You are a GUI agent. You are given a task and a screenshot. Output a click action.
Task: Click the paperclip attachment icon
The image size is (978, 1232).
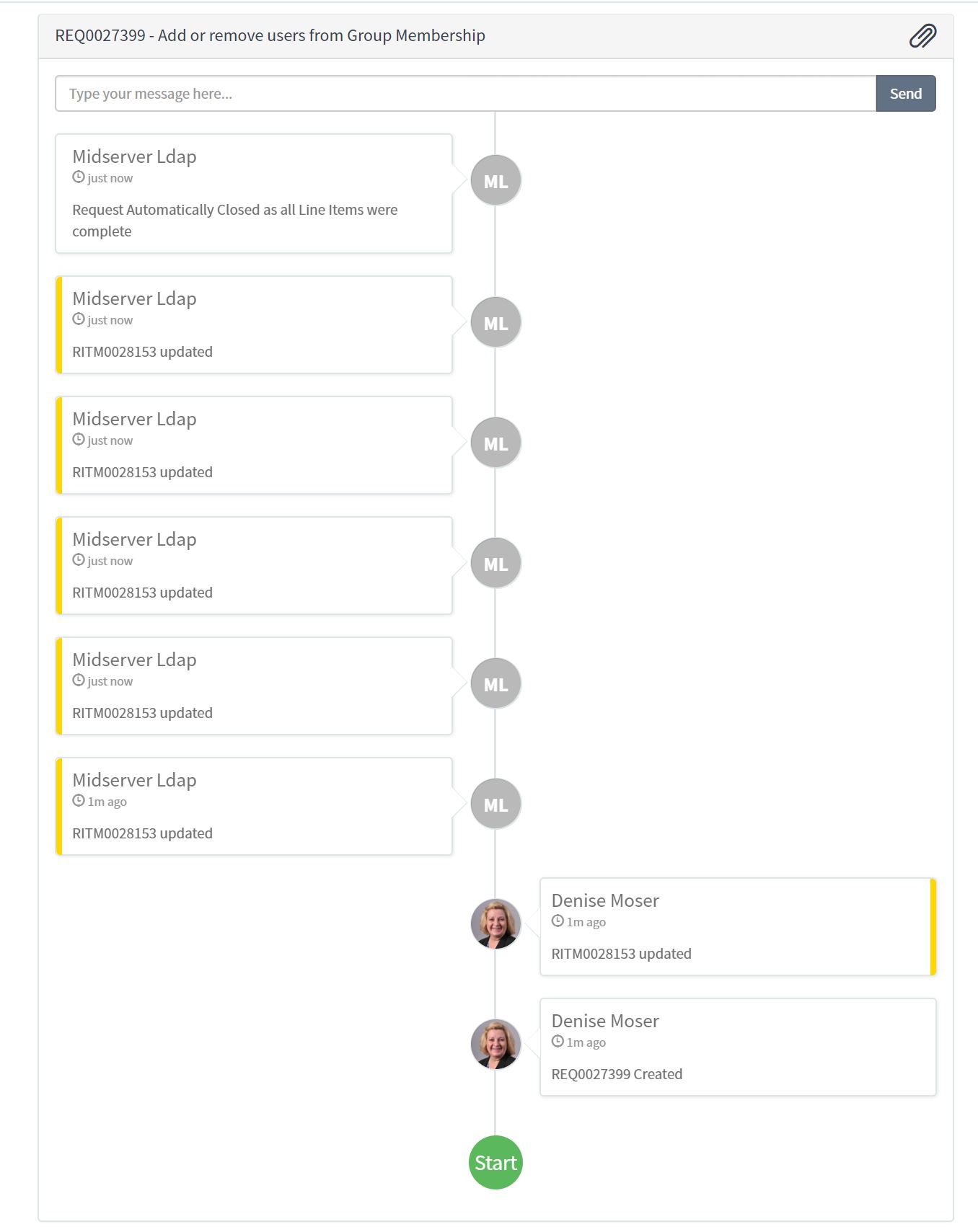click(923, 35)
